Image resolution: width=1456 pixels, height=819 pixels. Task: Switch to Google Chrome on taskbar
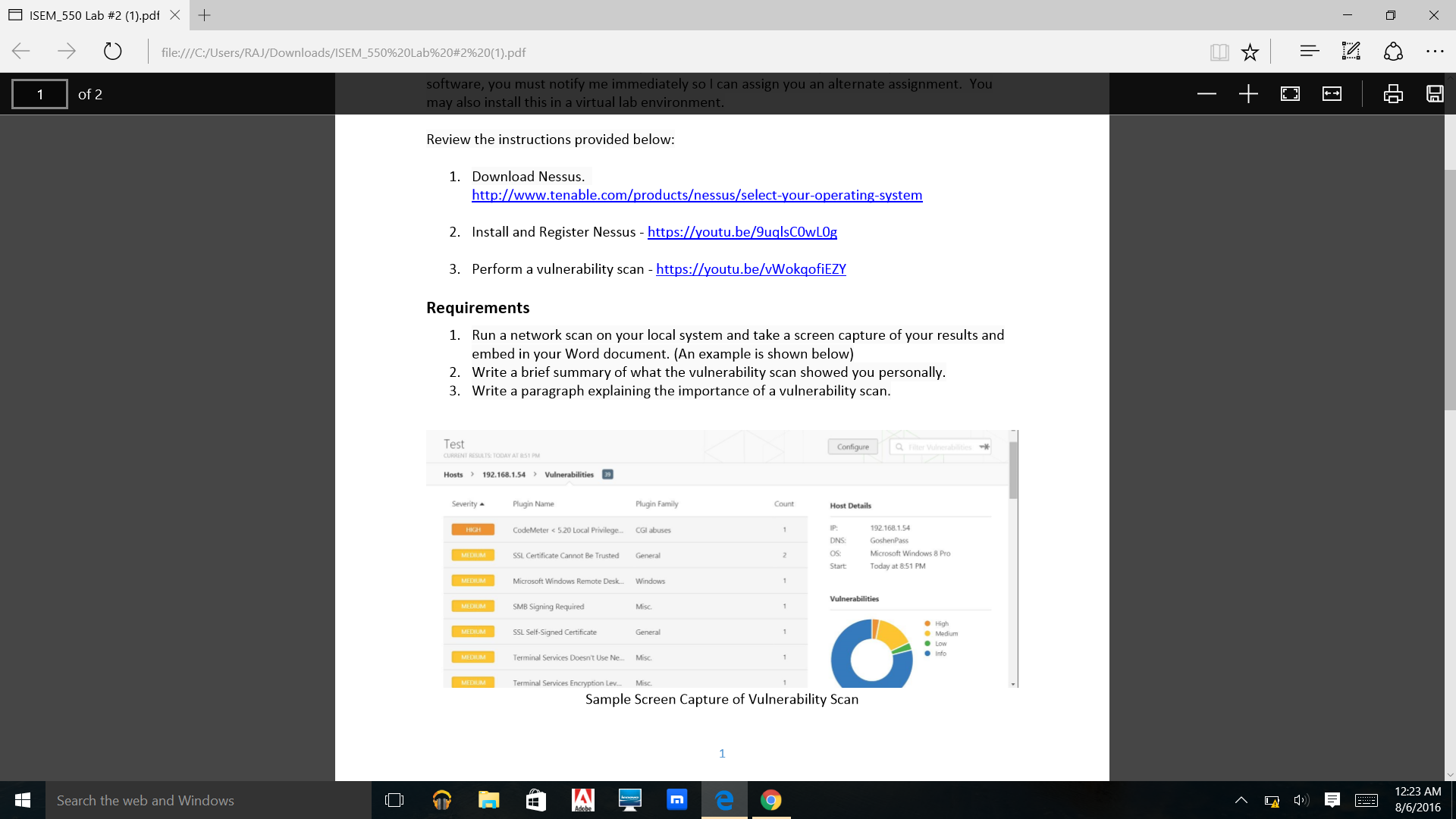pyautogui.click(x=771, y=800)
